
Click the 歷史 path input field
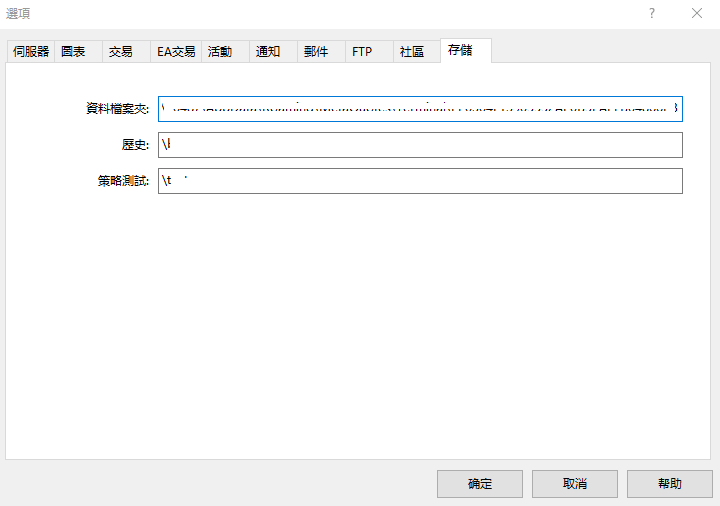tap(420, 145)
